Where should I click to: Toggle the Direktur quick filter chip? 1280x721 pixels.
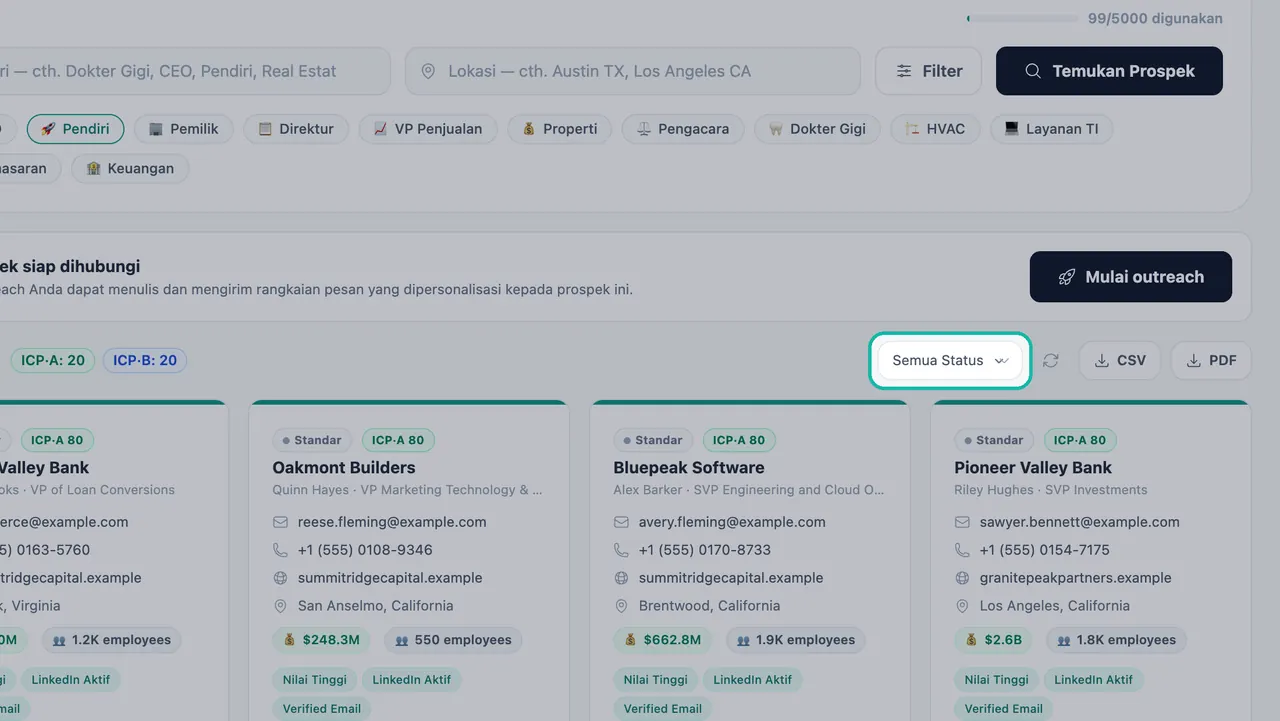296,129
